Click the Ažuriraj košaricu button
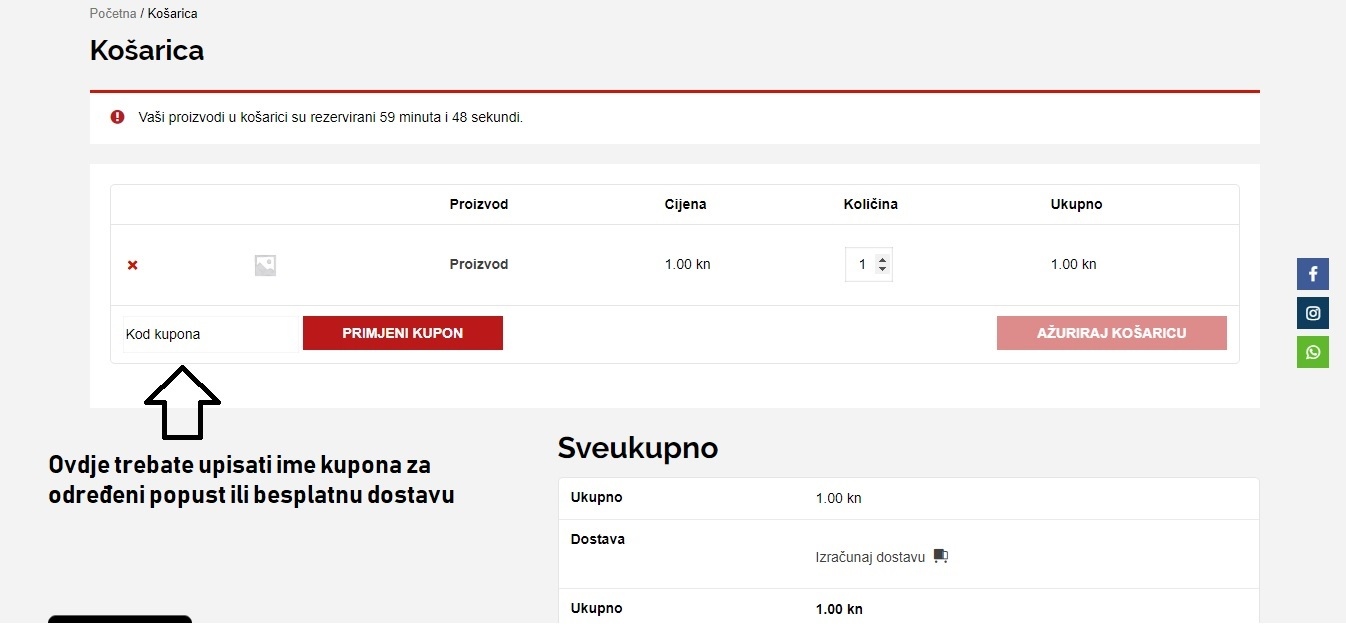Viewport: 1346px width, 631px height. click(x=1111, y=333)
